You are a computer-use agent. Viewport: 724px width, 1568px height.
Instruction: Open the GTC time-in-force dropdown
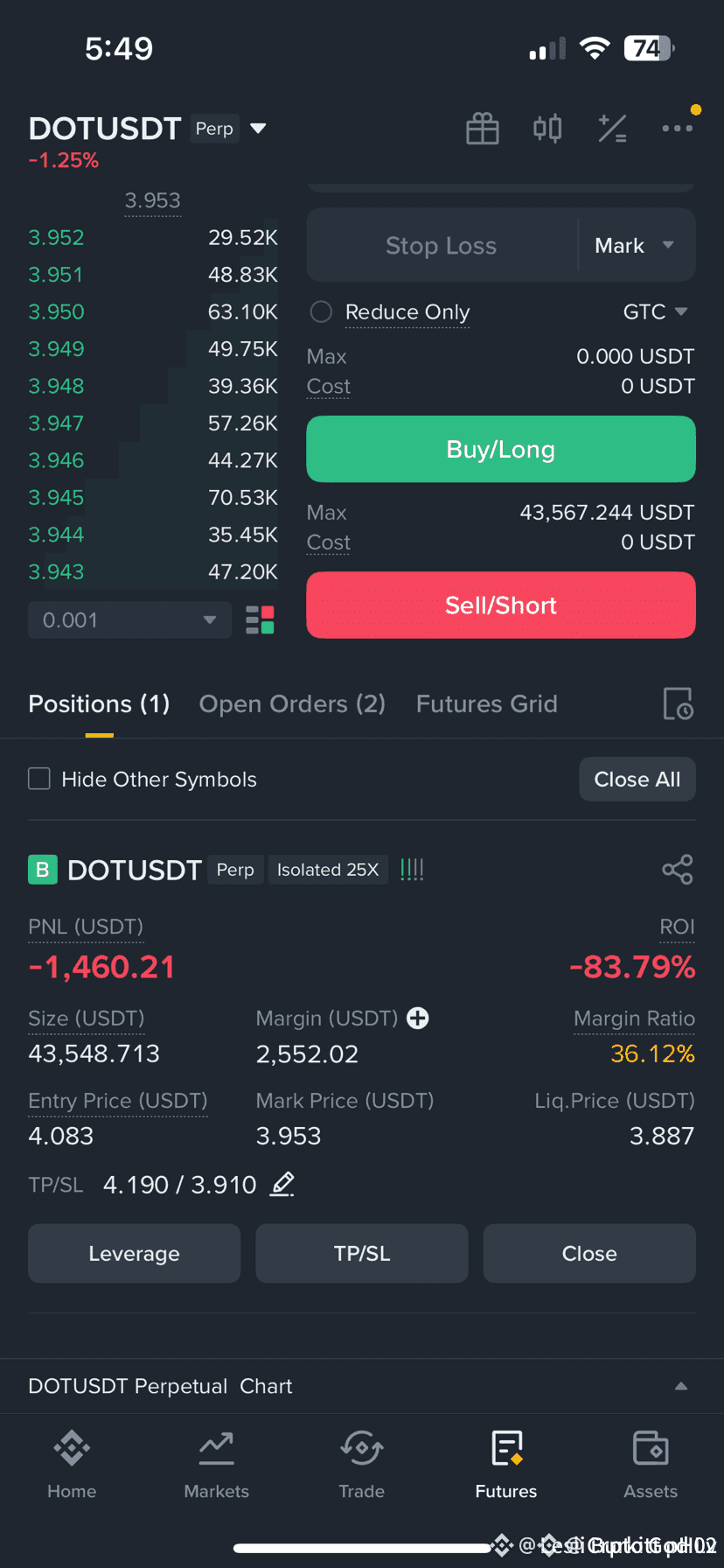(x=655, y=311)
